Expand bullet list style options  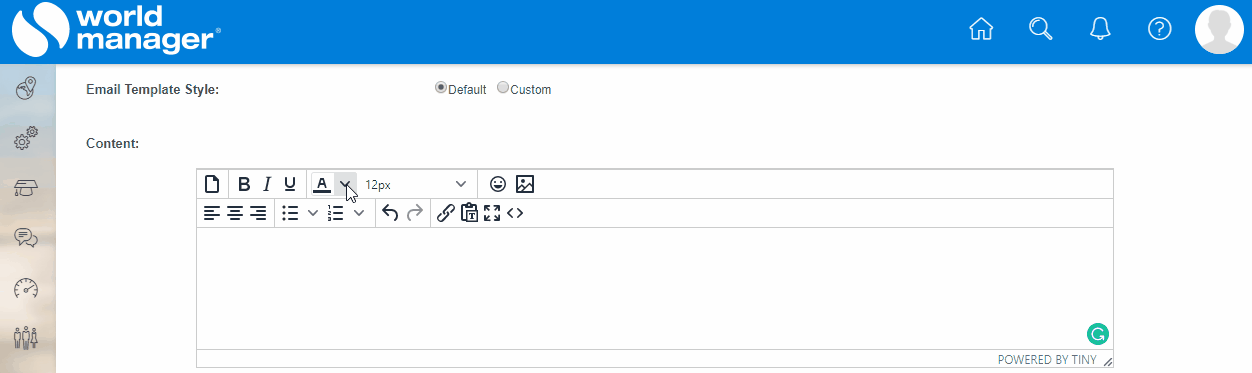312,213
